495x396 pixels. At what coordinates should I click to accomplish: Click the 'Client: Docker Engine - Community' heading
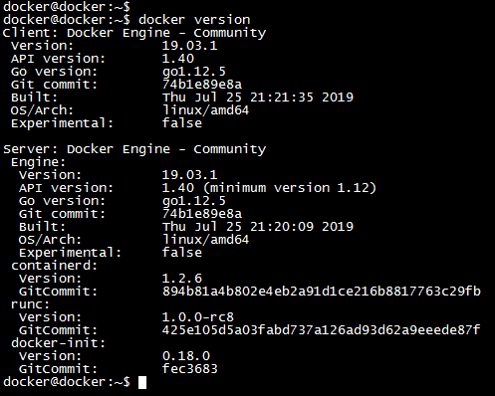(135, 33)
